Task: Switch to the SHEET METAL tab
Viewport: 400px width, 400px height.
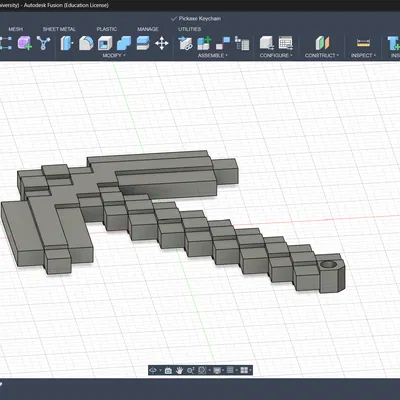Action: click(x=59, y=29)
